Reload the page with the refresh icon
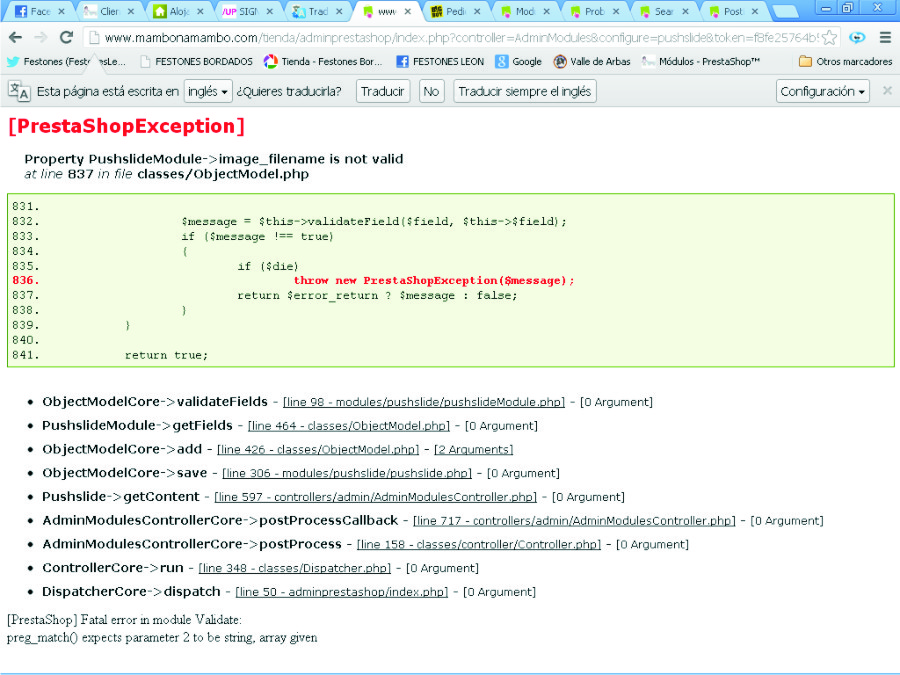 [67, 37]
